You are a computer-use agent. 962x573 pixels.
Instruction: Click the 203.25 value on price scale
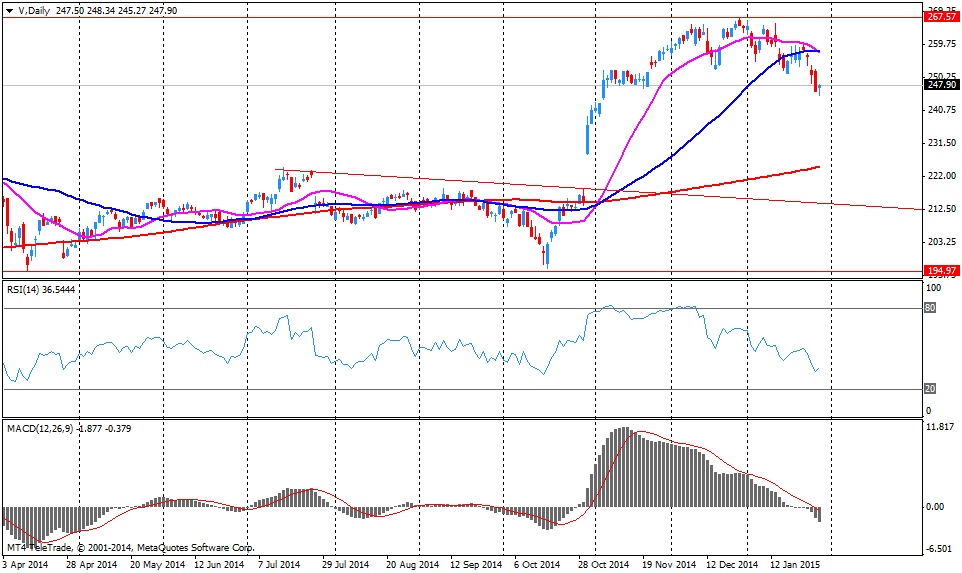coord(942,242)
